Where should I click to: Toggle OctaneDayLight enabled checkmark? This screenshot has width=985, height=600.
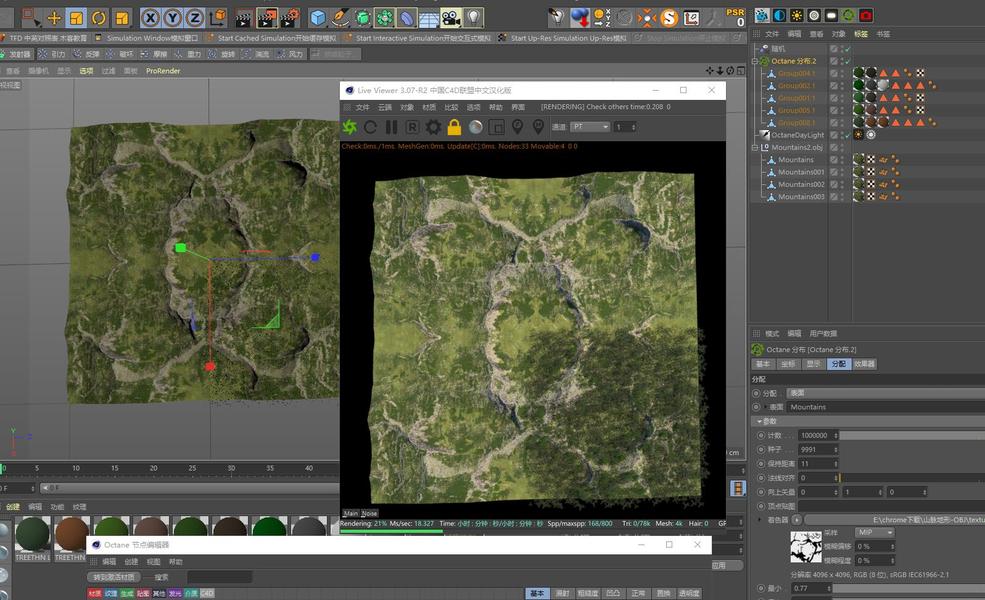(x=847, y=135)
